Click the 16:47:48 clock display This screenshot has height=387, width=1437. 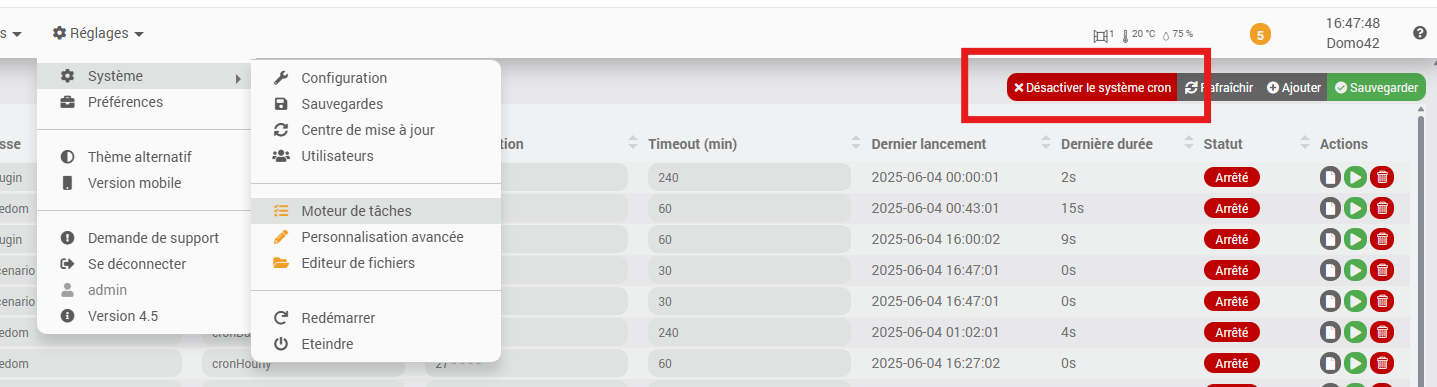(1353, 22)
